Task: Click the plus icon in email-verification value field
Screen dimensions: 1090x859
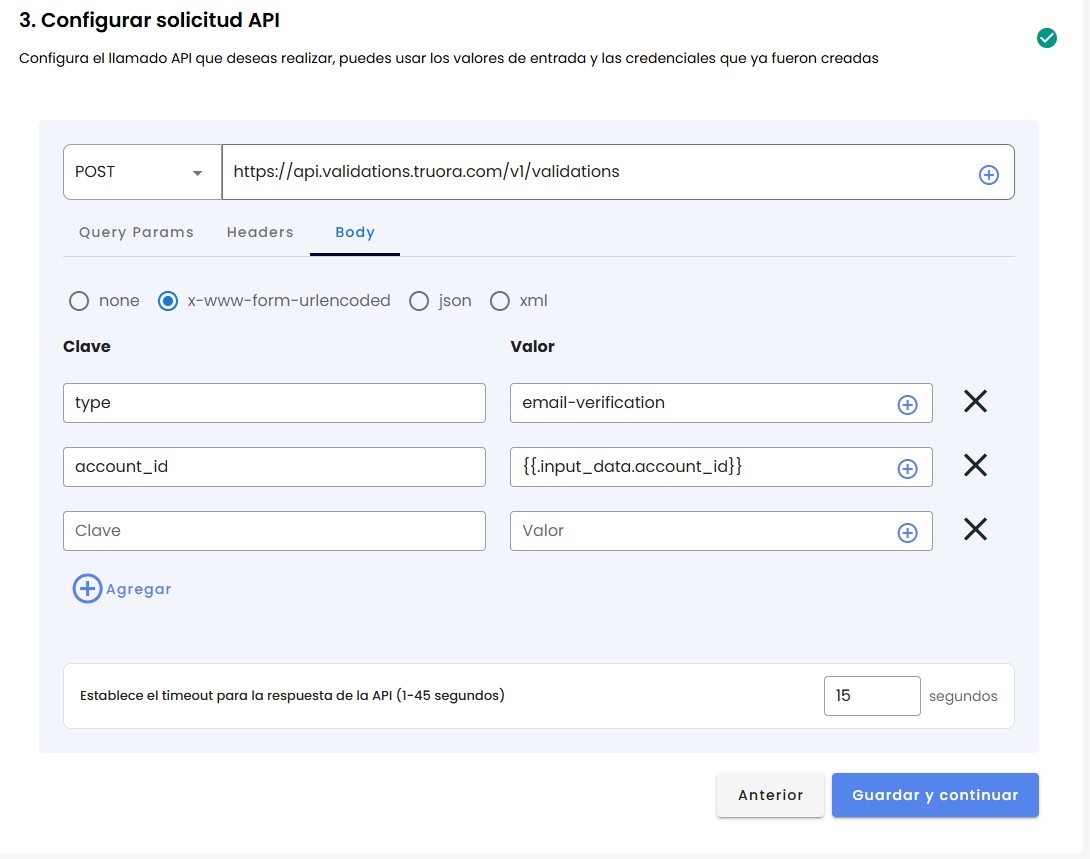Action: [x=907, y=405]
